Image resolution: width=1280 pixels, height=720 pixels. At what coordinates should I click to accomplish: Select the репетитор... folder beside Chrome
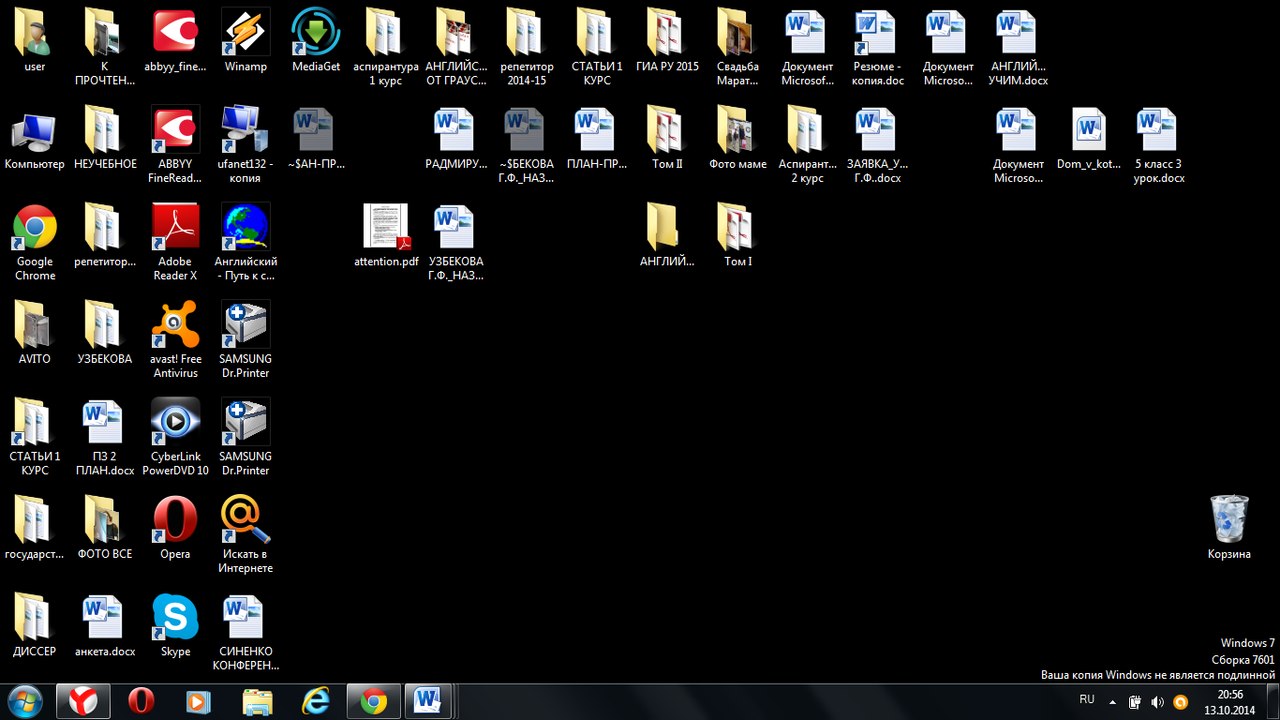[105, 234]
